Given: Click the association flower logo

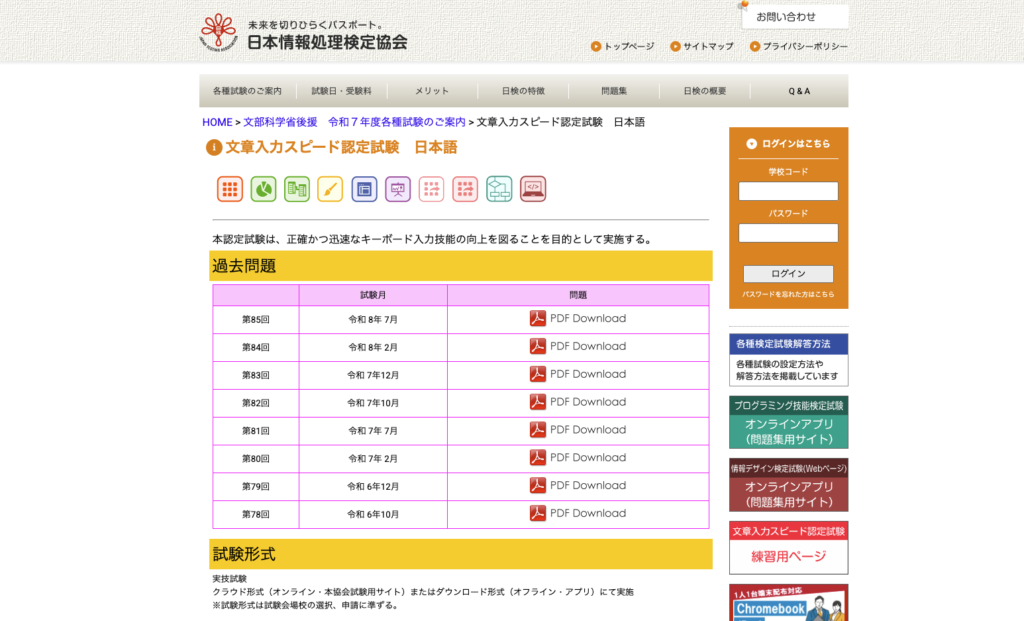Looking at the screenshot, I should pyautogui.click(x=218, y=32).
